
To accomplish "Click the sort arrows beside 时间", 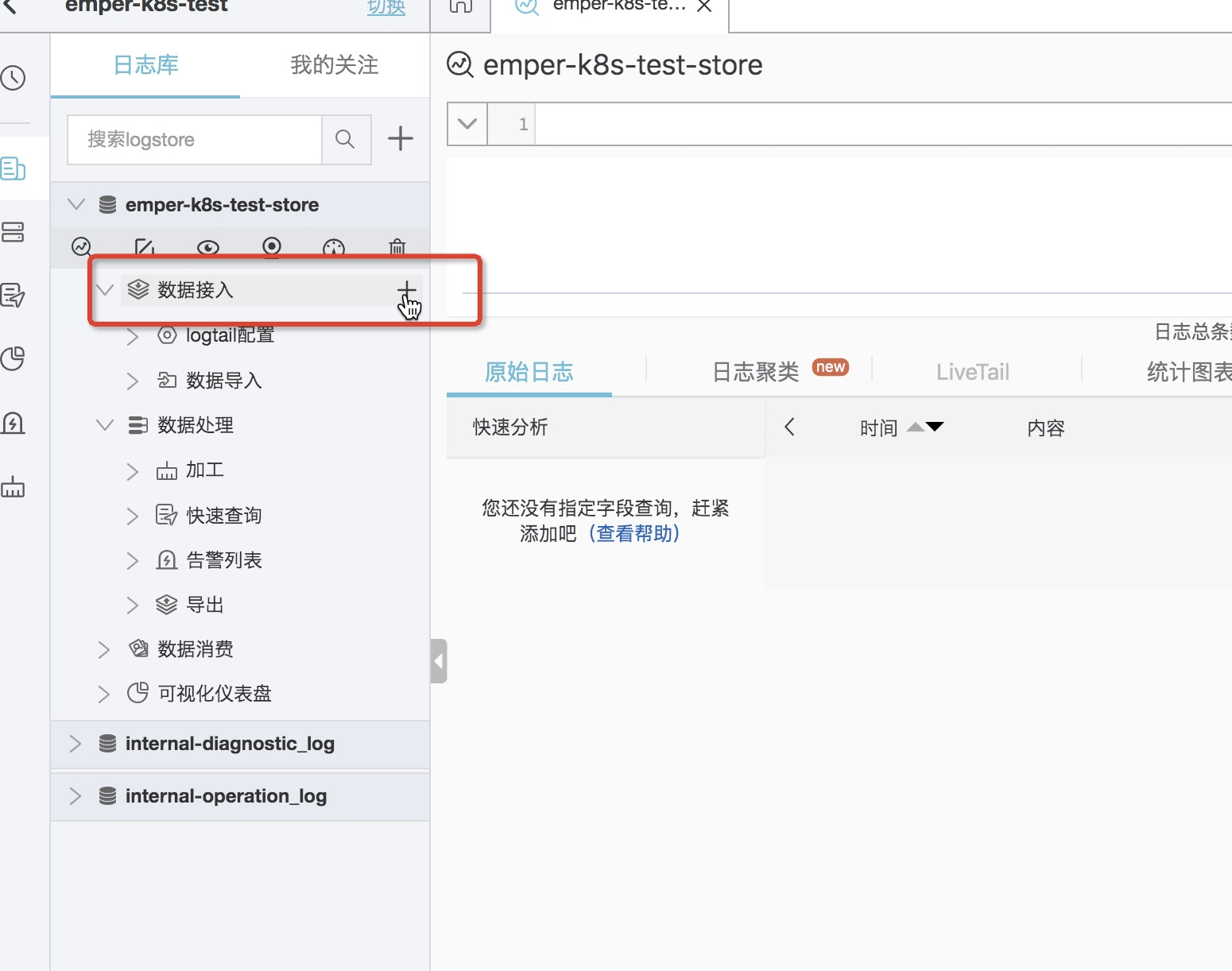I will point(925,427).
